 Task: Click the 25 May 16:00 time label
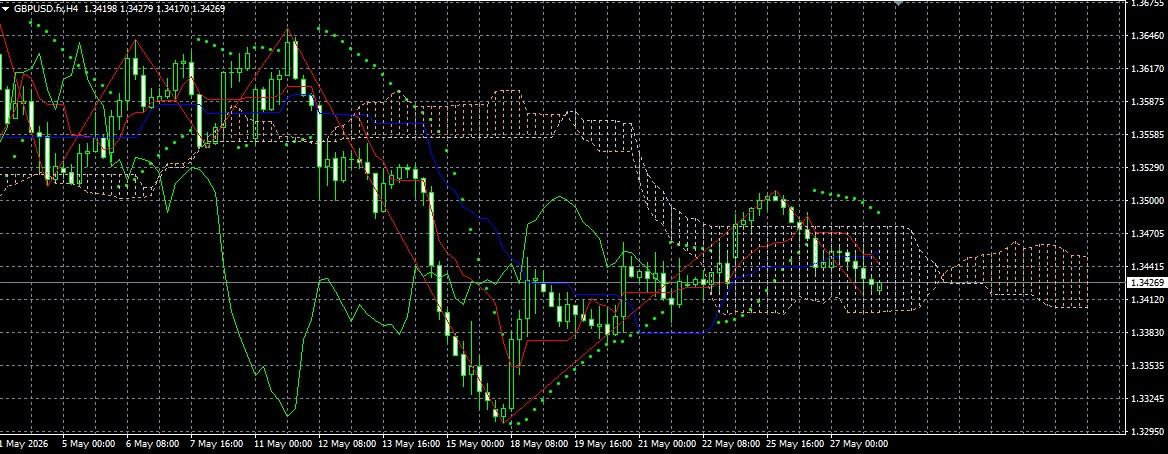[794, 444]
